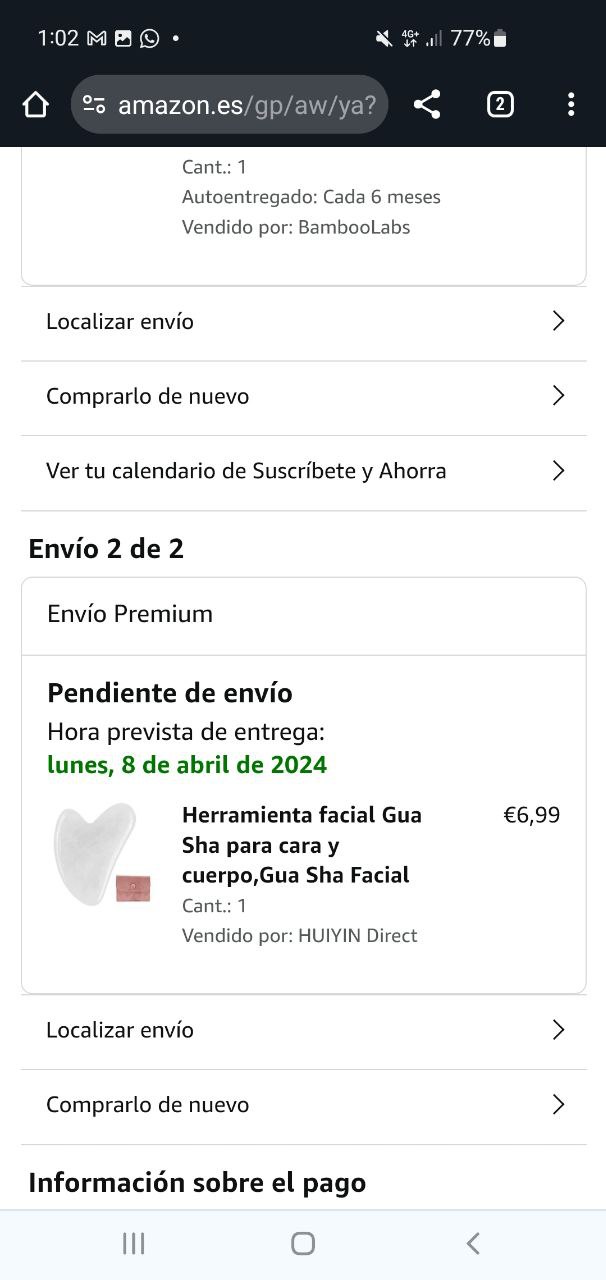
Task: Open the tab switcher showing 2 tabs
Action: [499, 105]
